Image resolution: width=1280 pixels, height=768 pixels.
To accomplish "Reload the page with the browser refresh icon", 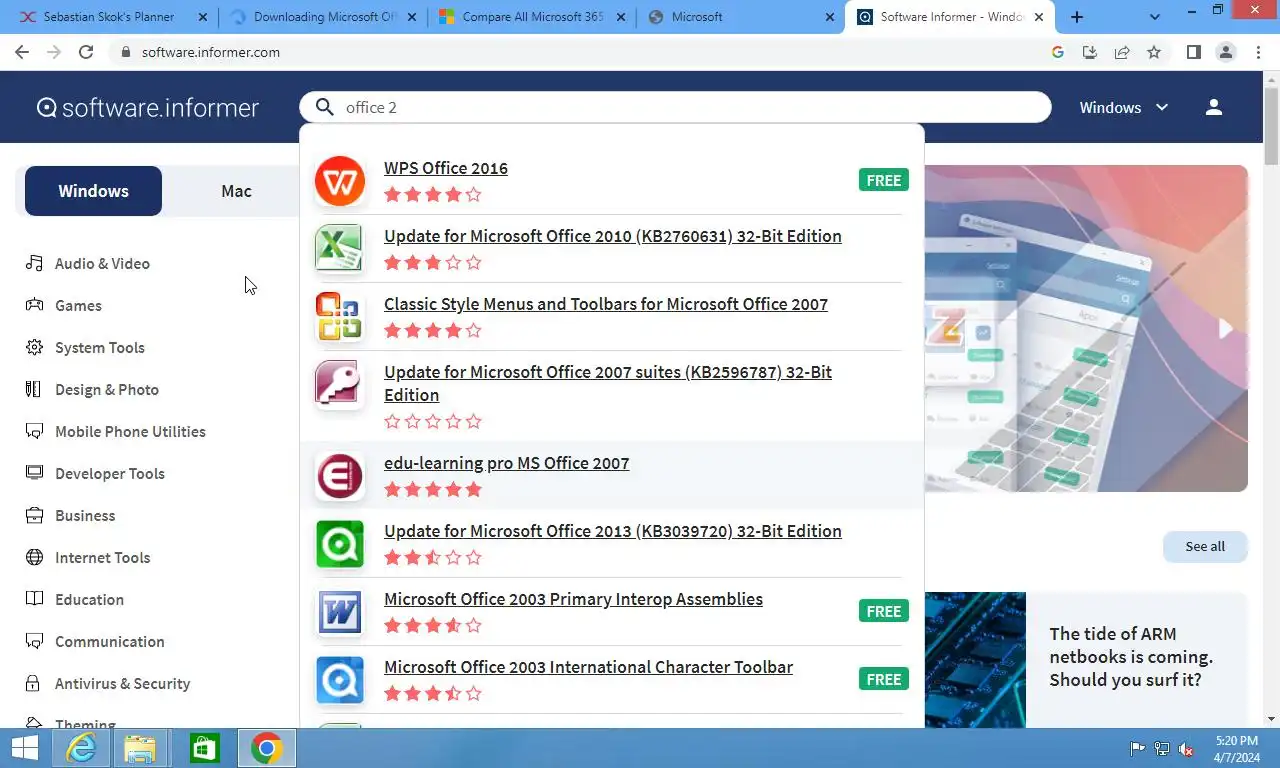I will [86, 52].
